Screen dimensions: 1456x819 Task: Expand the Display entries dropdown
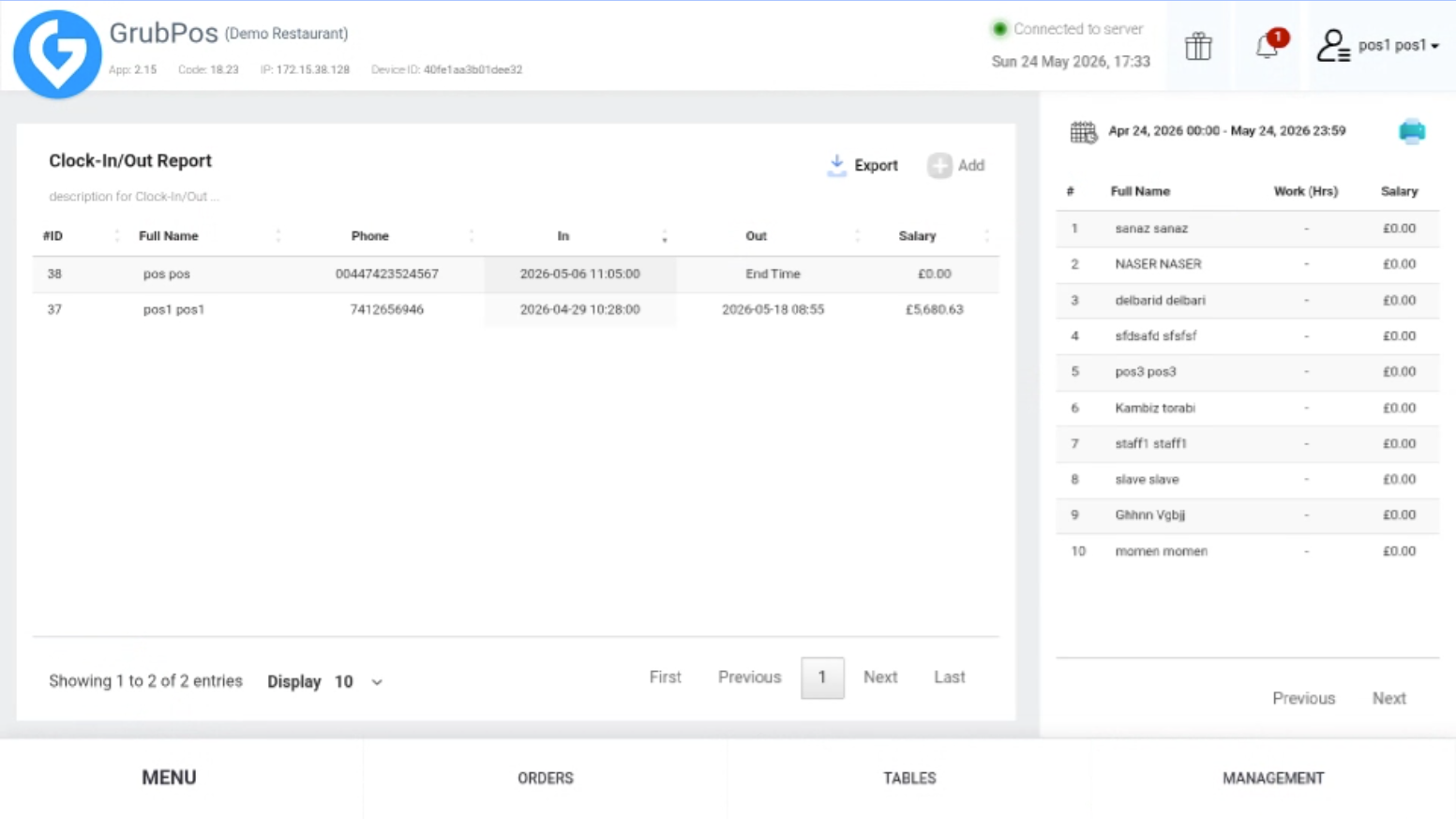click(x=358, y=682)
